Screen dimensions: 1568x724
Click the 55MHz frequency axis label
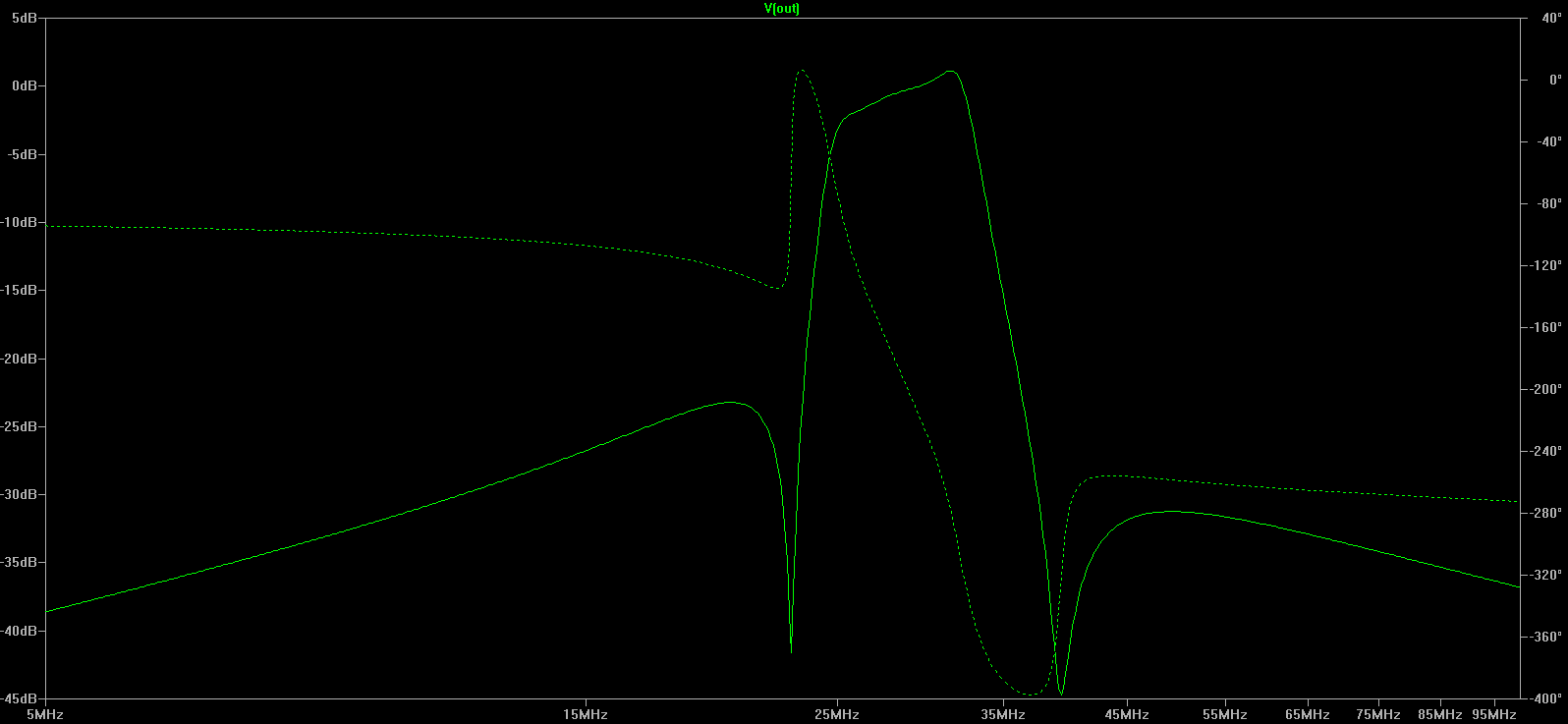1224,714
